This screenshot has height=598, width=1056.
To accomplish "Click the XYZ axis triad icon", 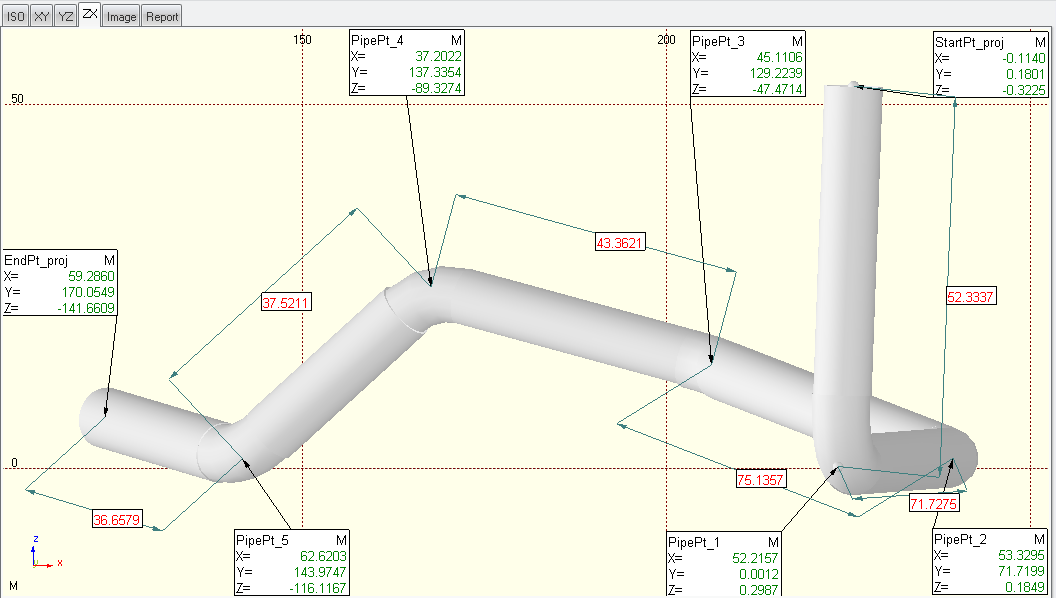I will [44, 553].
